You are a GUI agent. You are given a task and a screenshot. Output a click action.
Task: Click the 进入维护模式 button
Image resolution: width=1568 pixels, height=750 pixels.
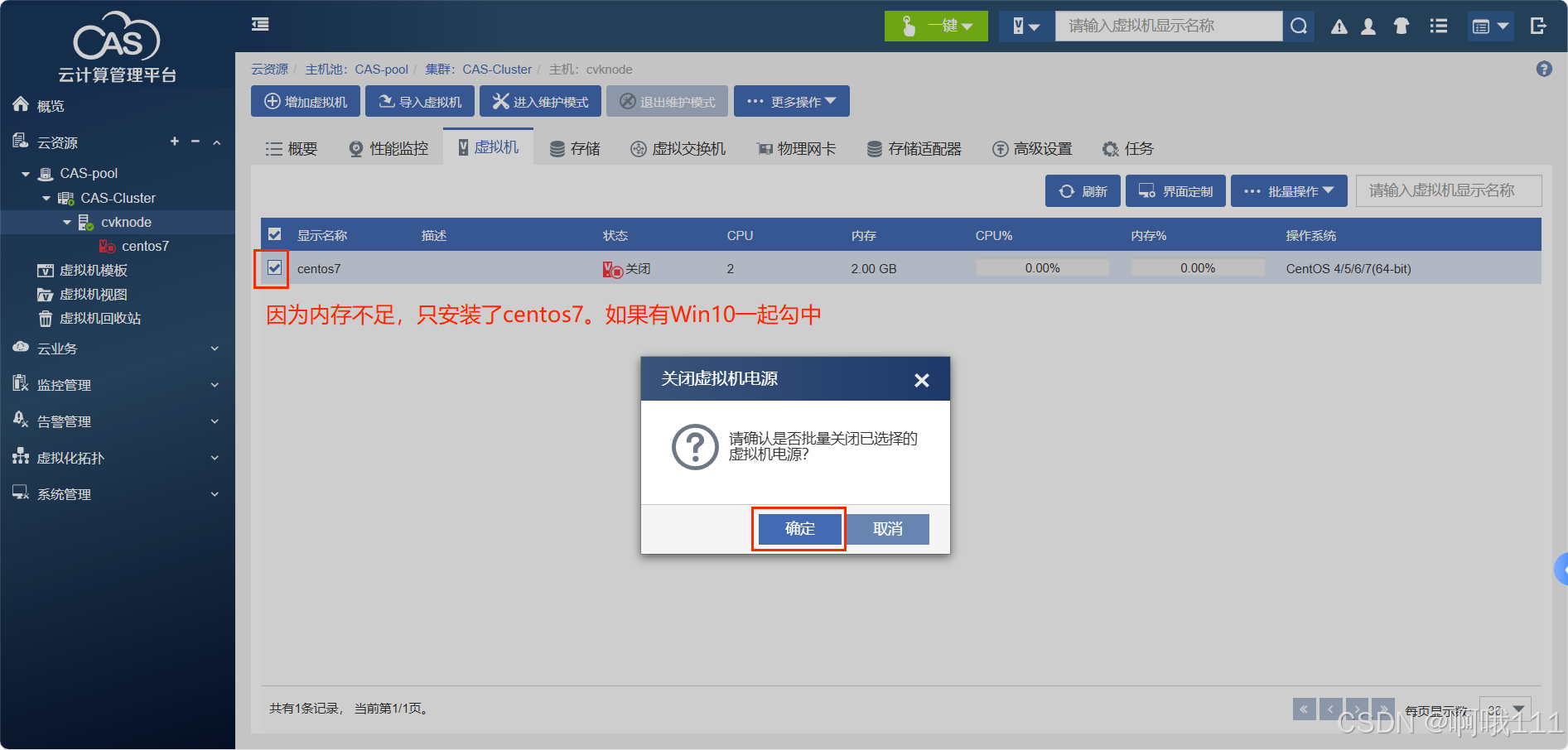pyautogui.click(x=540, y=101)
